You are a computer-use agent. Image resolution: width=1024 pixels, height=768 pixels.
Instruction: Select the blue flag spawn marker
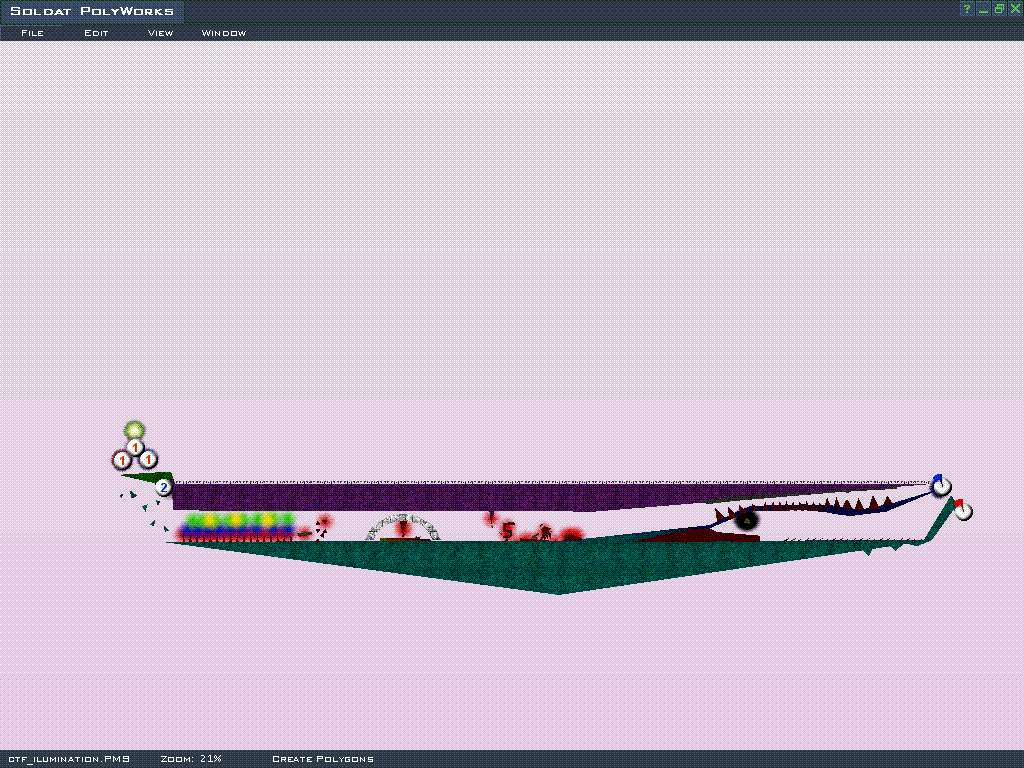[x=941, y=486]
